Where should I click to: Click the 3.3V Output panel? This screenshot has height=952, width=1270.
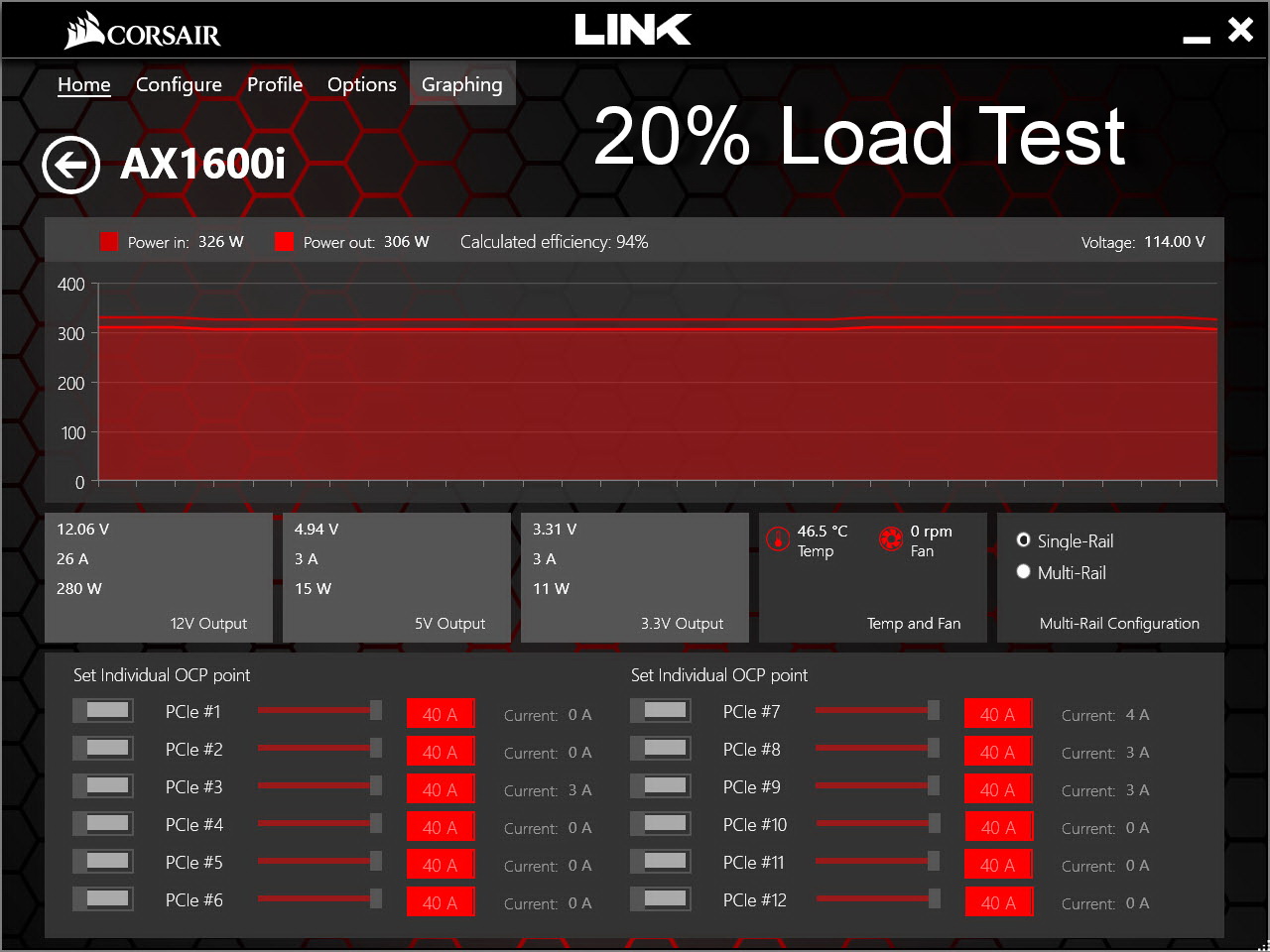(635, 577)
